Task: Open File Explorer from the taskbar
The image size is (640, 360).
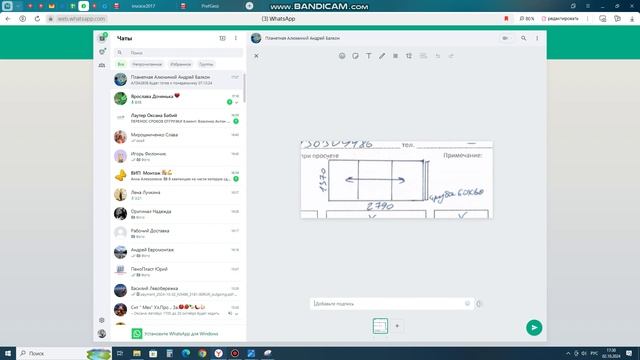Action: click(137, 353)
